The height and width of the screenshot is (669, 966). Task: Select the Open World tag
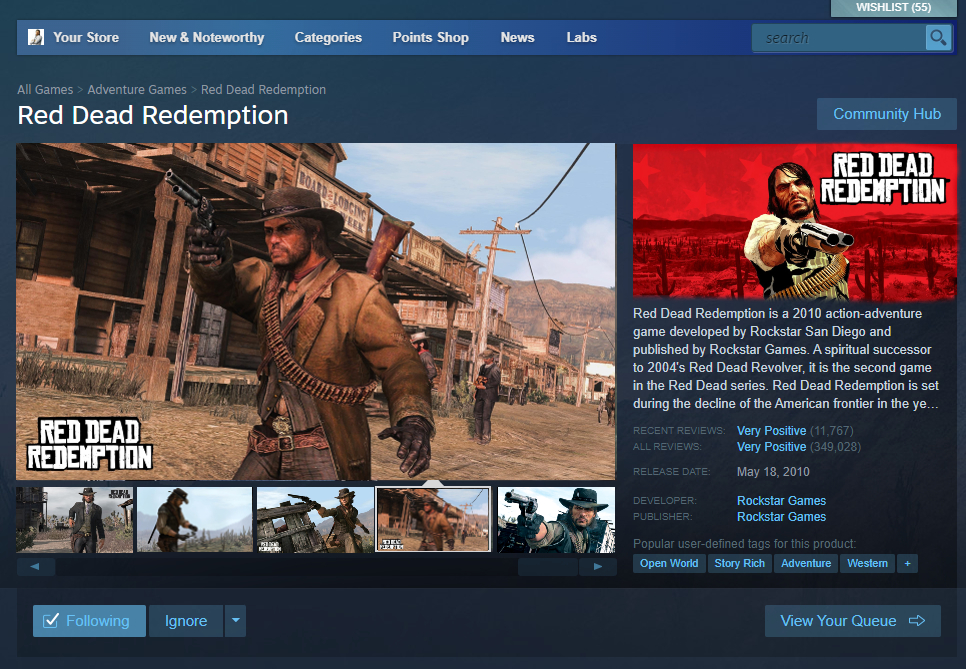[x=669, y=563]
